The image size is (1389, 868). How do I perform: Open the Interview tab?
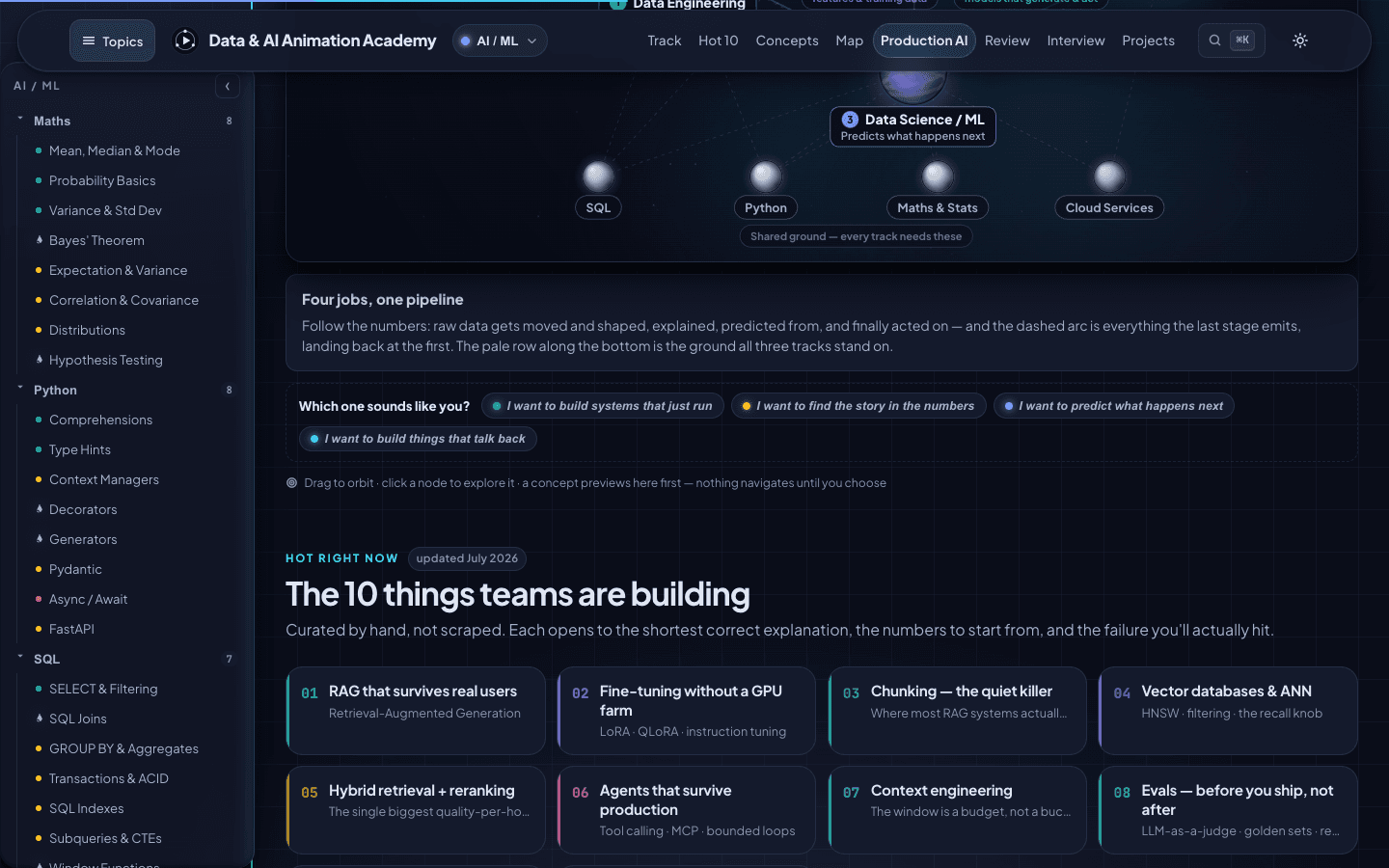(1076, 41)
